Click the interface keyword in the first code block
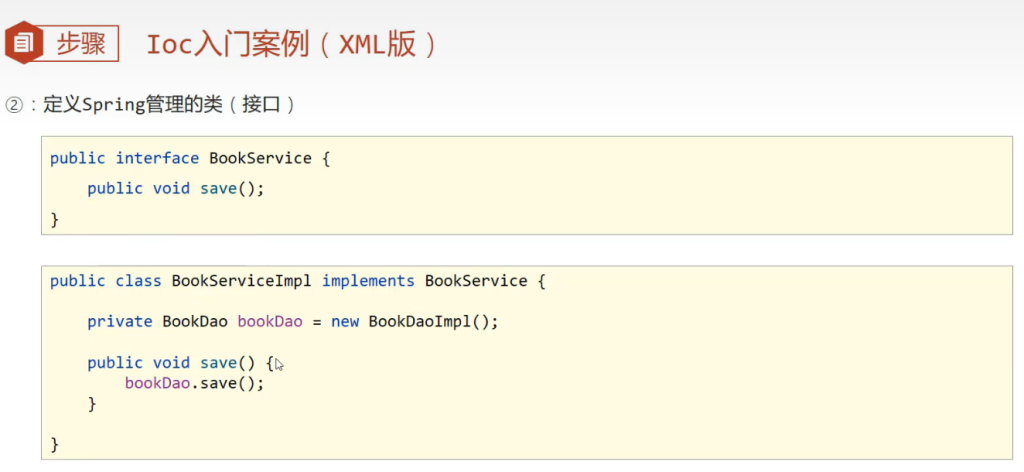1024x472 pixels. coord(157,158)
